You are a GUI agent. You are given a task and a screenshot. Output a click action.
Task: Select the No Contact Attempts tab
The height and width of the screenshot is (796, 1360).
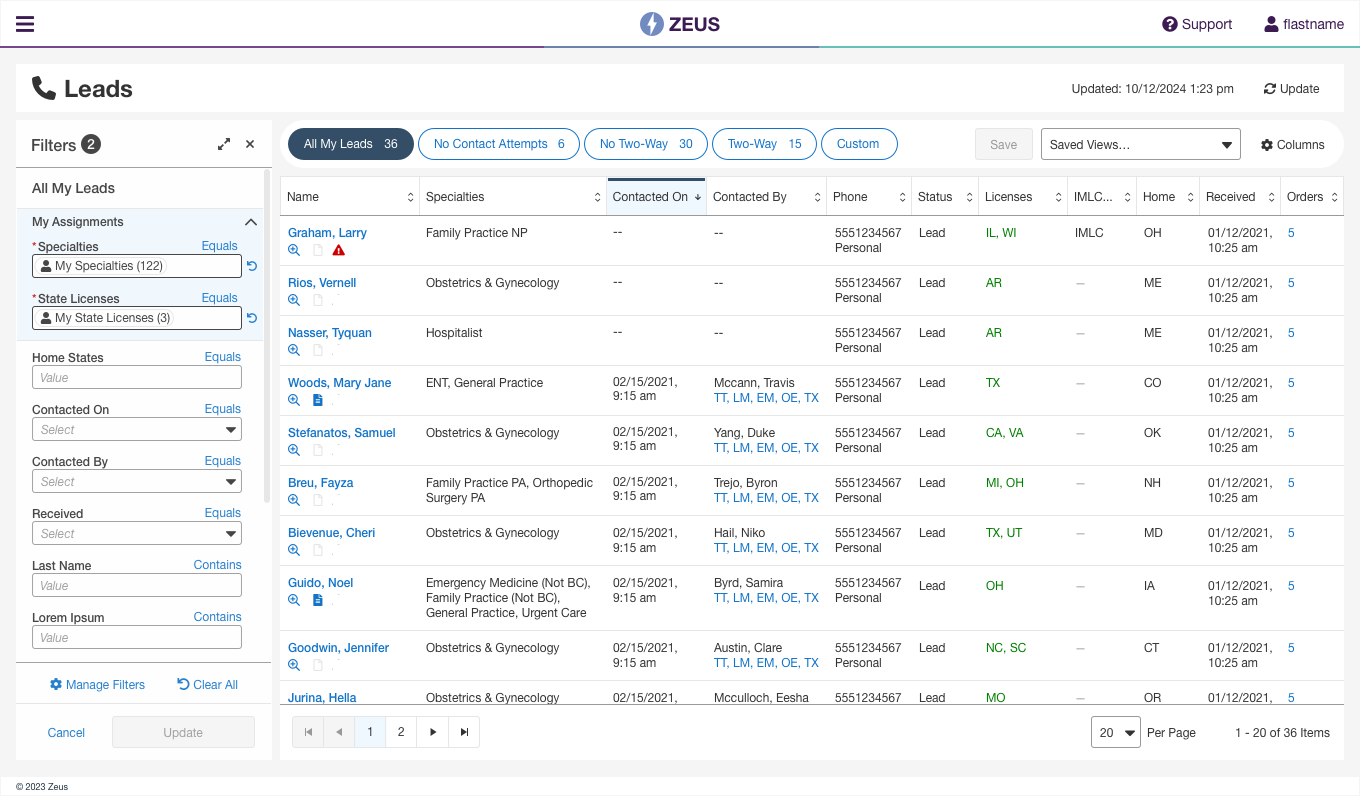(x=499, y=144)
